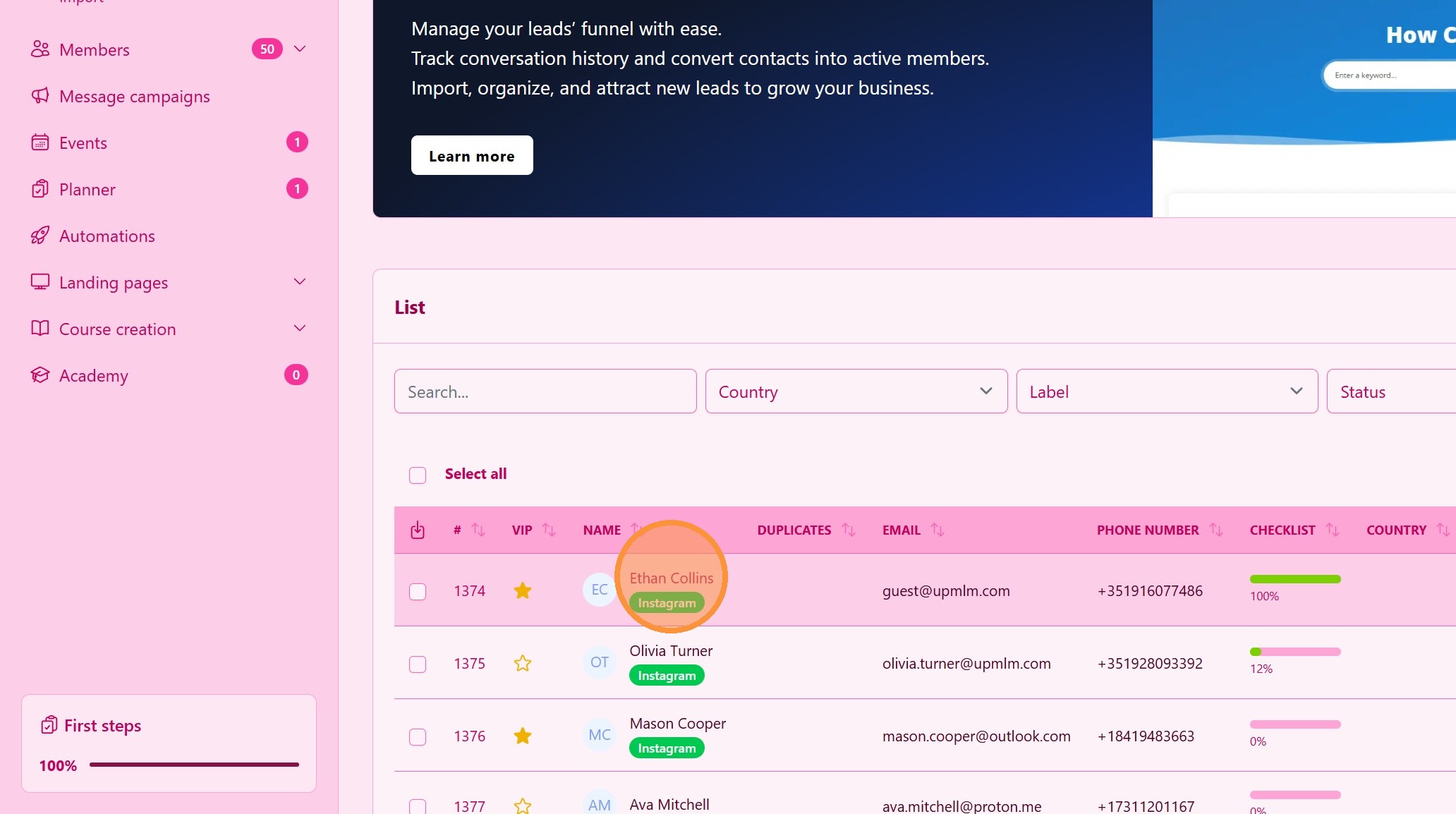This screenshot has width=1456, height=814.
Task: Go to Academy in the sidebar
Action: pyautogui.click(x=94, y=375)
